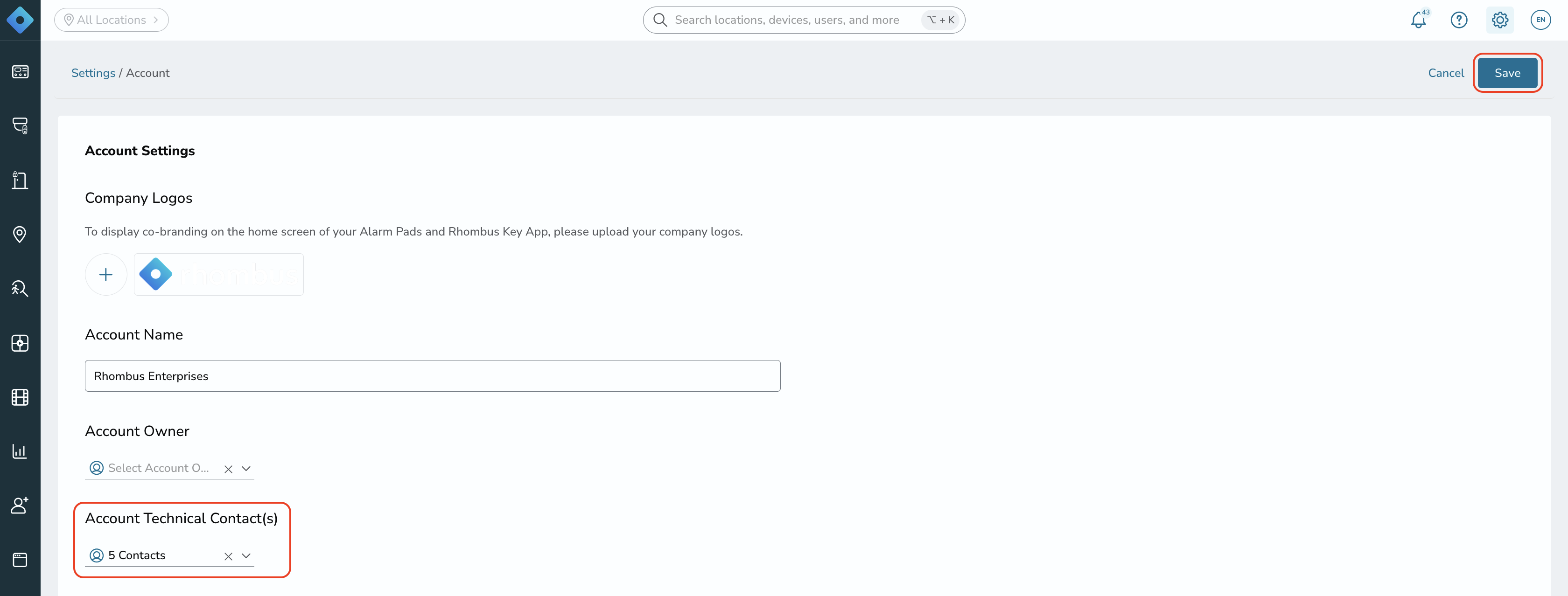This screenshot has width=1568, height=596.
Task: Open the window icon at sidebar bottom
Action: tap(20, 560)
